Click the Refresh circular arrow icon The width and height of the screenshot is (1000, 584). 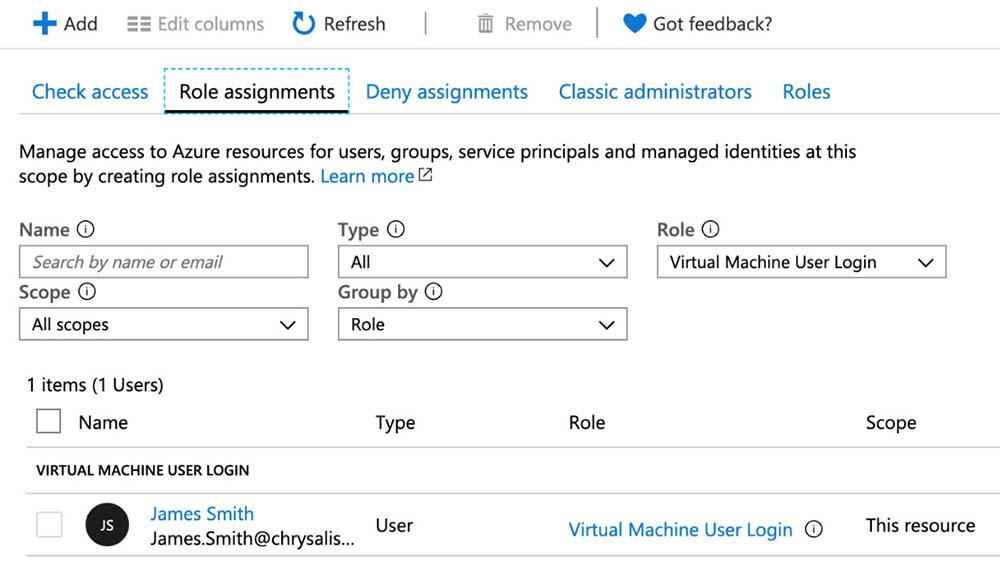click(x=303, y=24)
